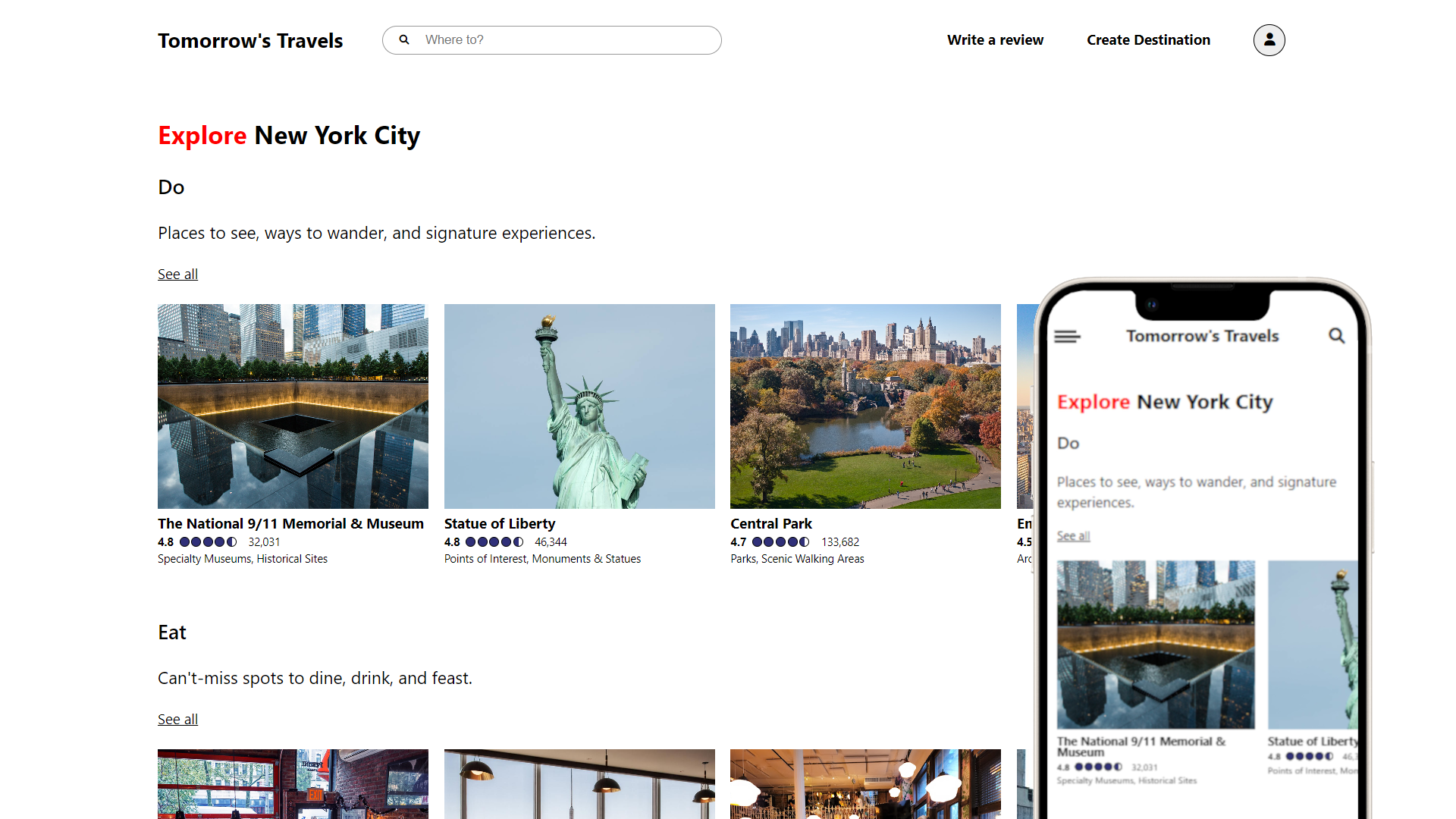Click the 9/11 Memorial reflecting pool photo
The width and height of the screenshot is (1456, 819).
click(x=292, y=406)
